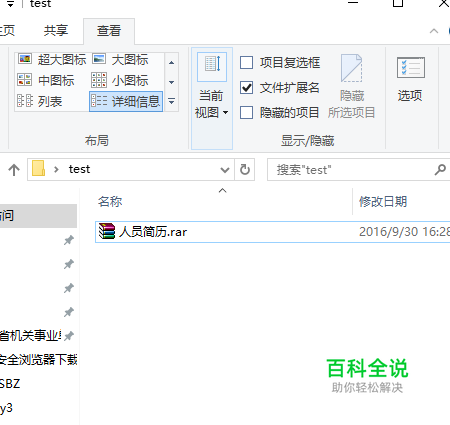This screenshot has width=450, height=425.
Task: Open the SBZ sidebar folder
Action: point(10,384)
